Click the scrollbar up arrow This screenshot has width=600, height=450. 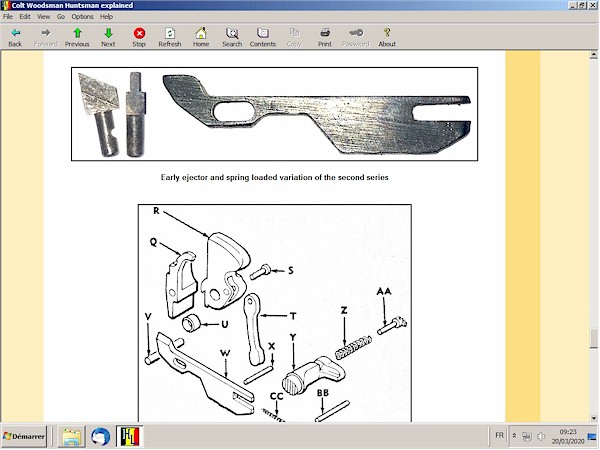pos(593,55)
